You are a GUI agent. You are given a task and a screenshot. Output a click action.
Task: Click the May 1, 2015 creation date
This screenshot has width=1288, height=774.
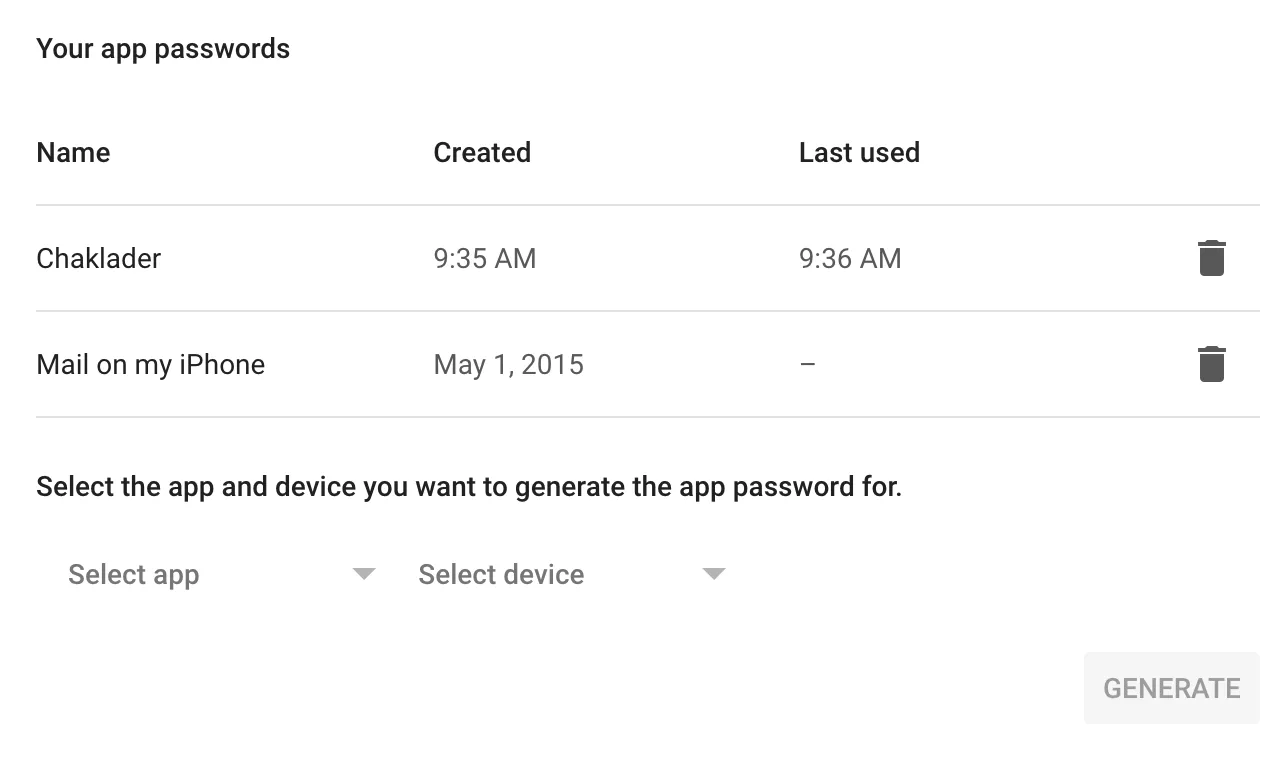508,365
